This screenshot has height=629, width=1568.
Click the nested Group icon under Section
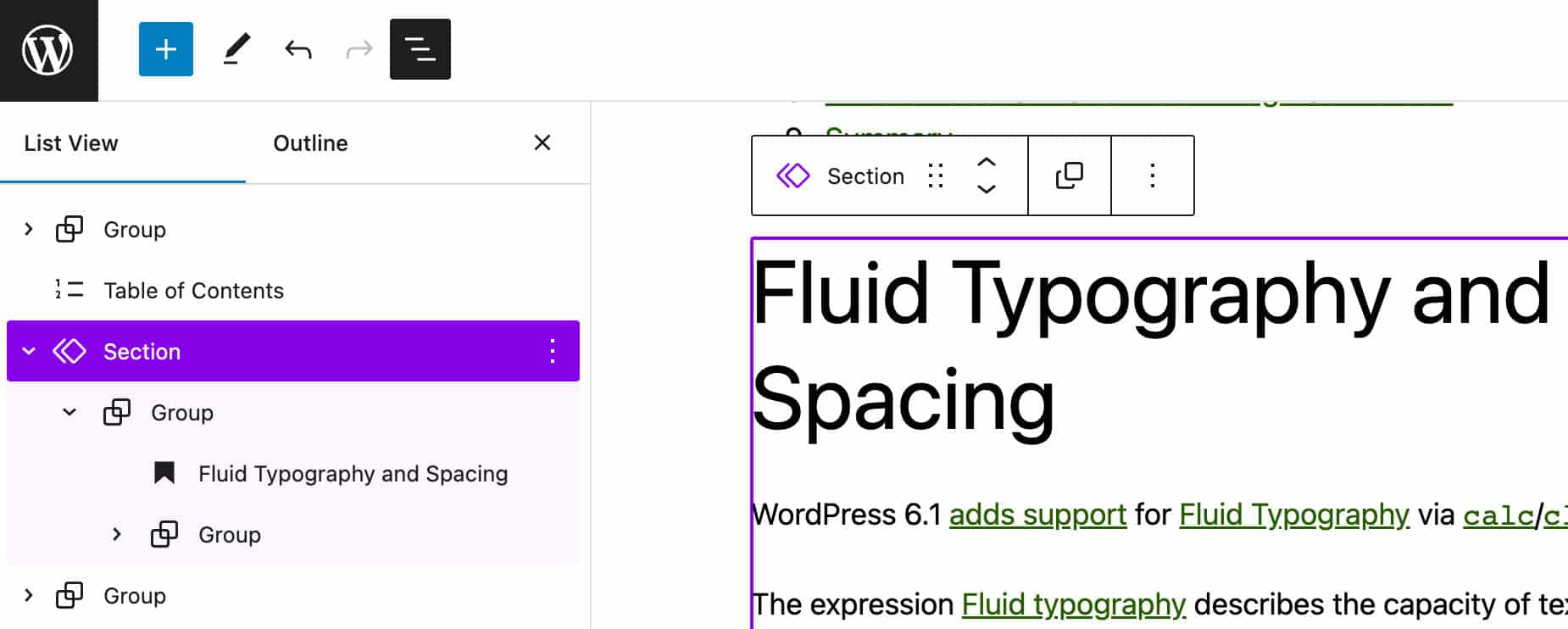117,412
